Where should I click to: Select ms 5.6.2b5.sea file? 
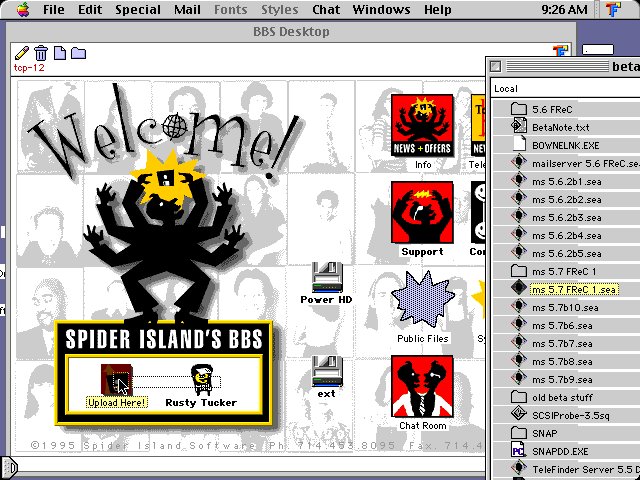click(x=566, y=253)
